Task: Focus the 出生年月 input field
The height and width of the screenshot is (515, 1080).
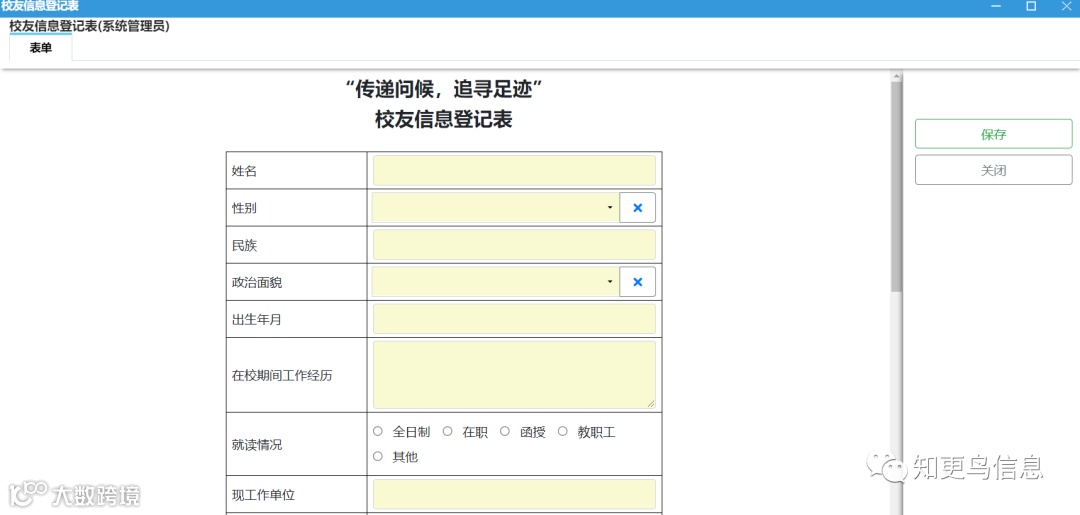Action: pyautogui.click(x=515, y=319)
